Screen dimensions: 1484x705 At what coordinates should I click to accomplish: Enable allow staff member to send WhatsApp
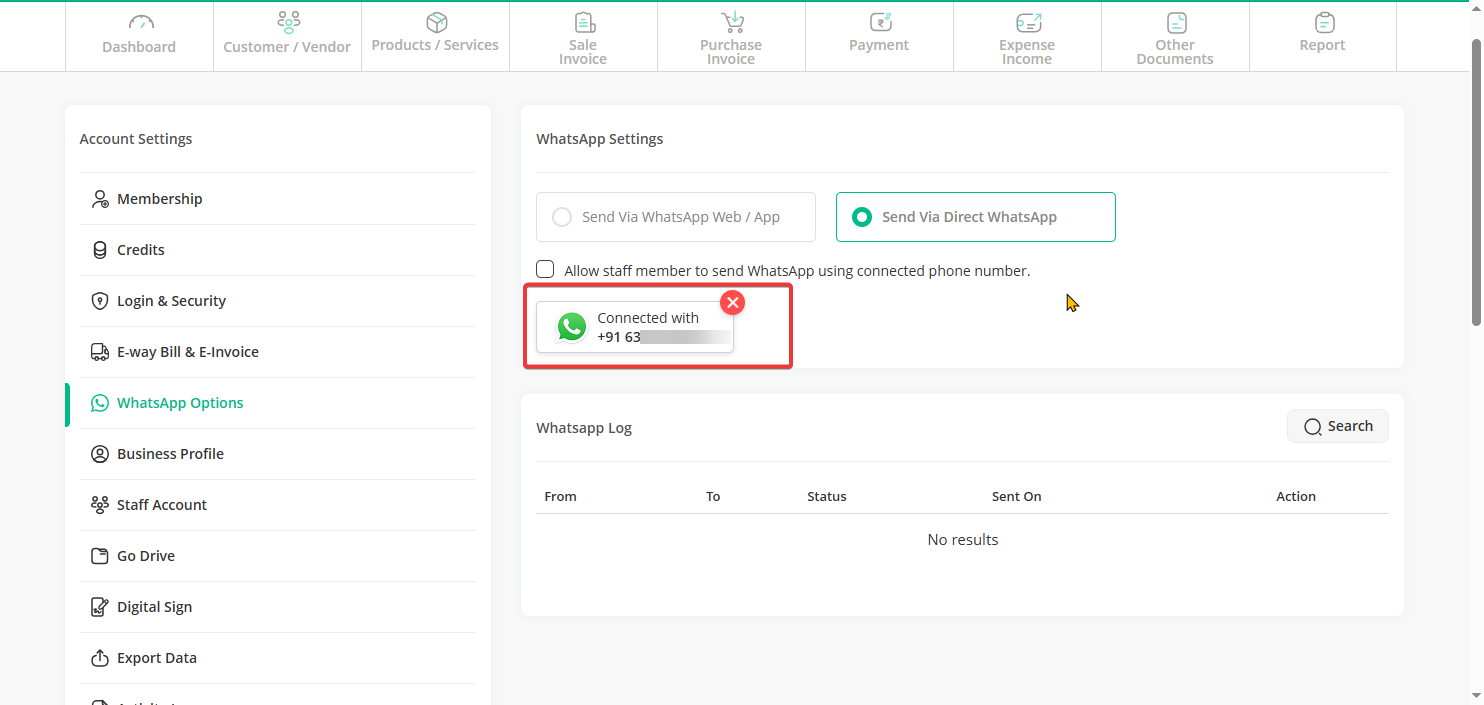coord(545,270)
